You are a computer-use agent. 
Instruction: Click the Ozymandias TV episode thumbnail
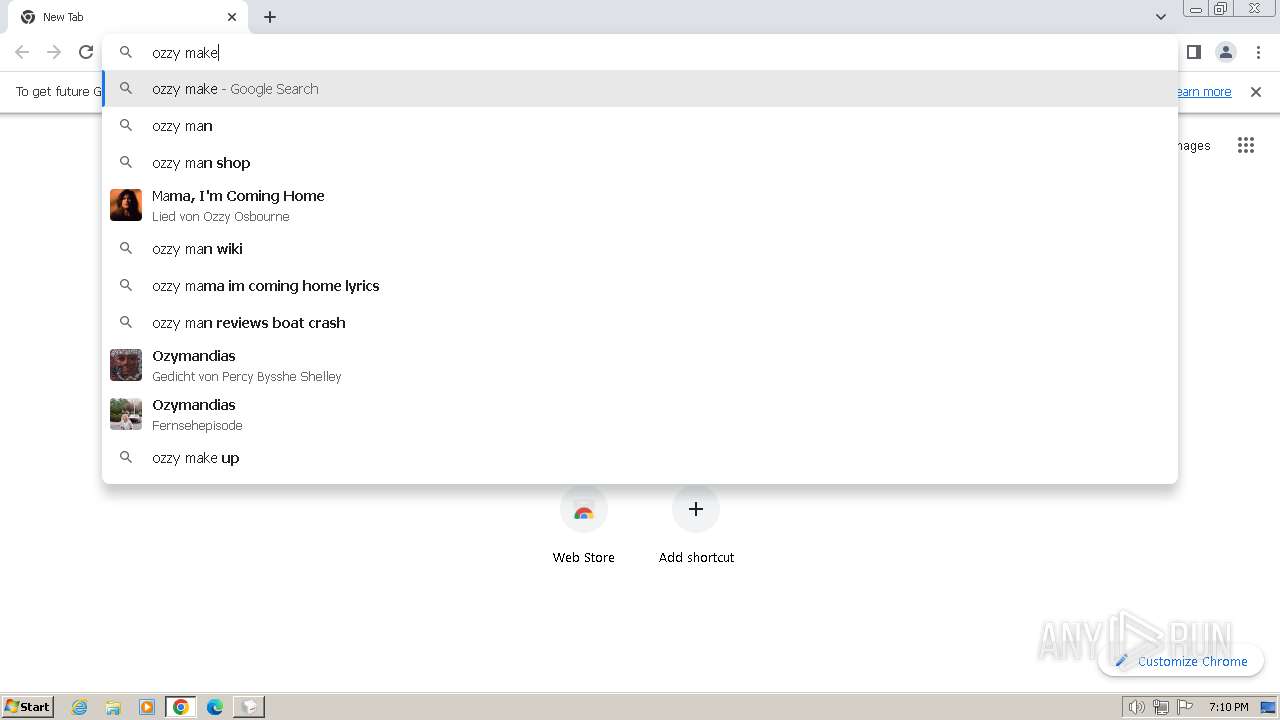tap(126, 414)
